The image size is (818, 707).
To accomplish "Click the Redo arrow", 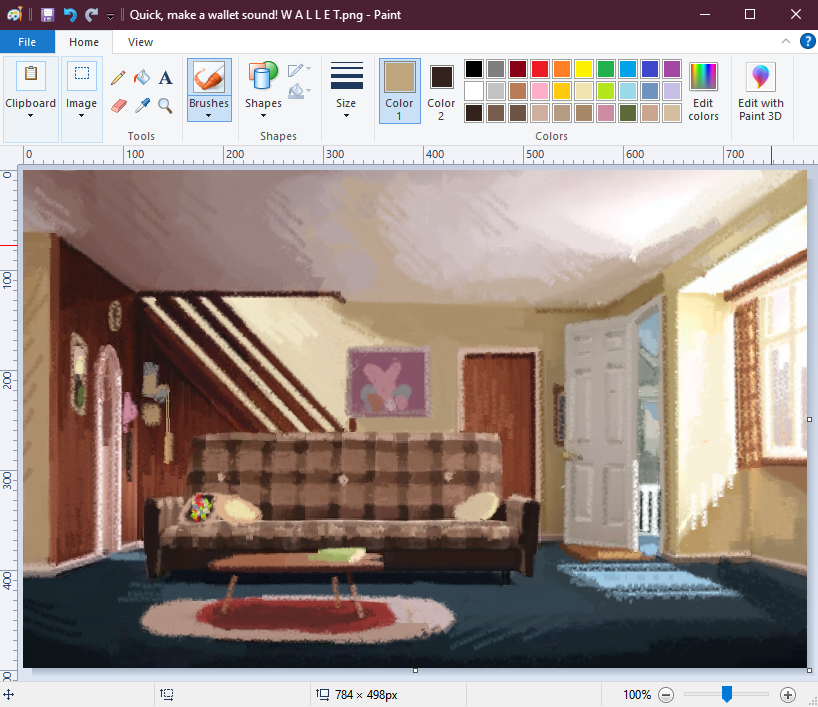I will pyautogui.click(x=92, y=15).
